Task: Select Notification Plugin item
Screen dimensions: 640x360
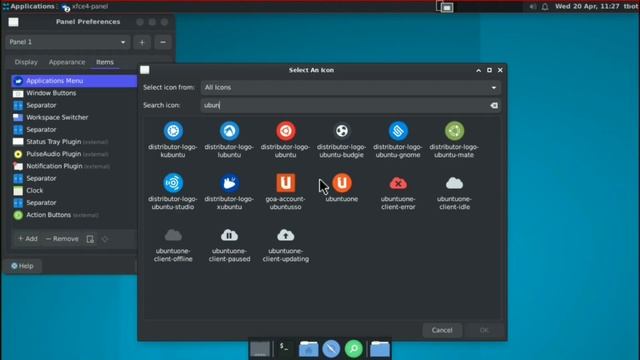Action: click(74, 166)
